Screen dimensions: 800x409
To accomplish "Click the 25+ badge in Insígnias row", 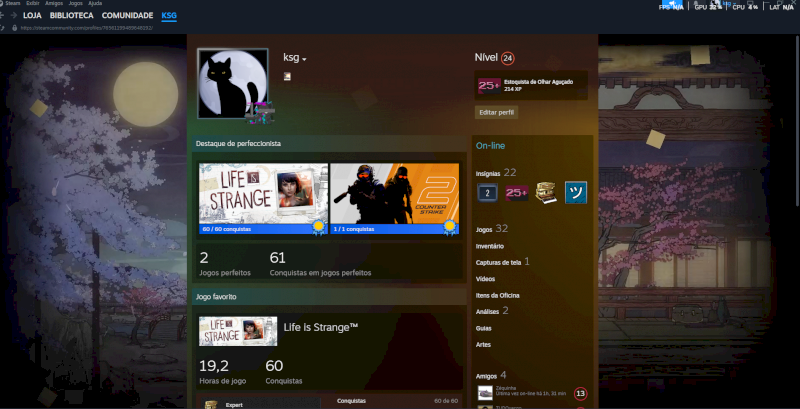I will 516,193.
